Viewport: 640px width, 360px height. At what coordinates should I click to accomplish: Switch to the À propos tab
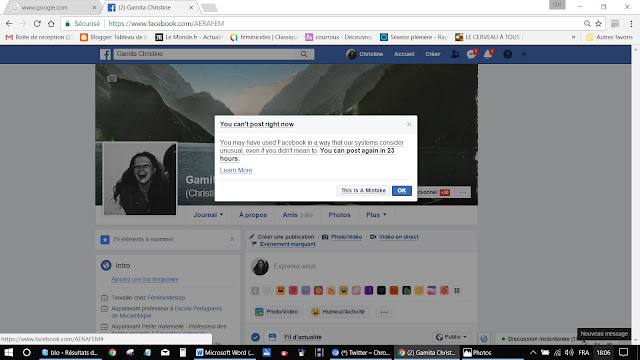[x=253, y=215]
